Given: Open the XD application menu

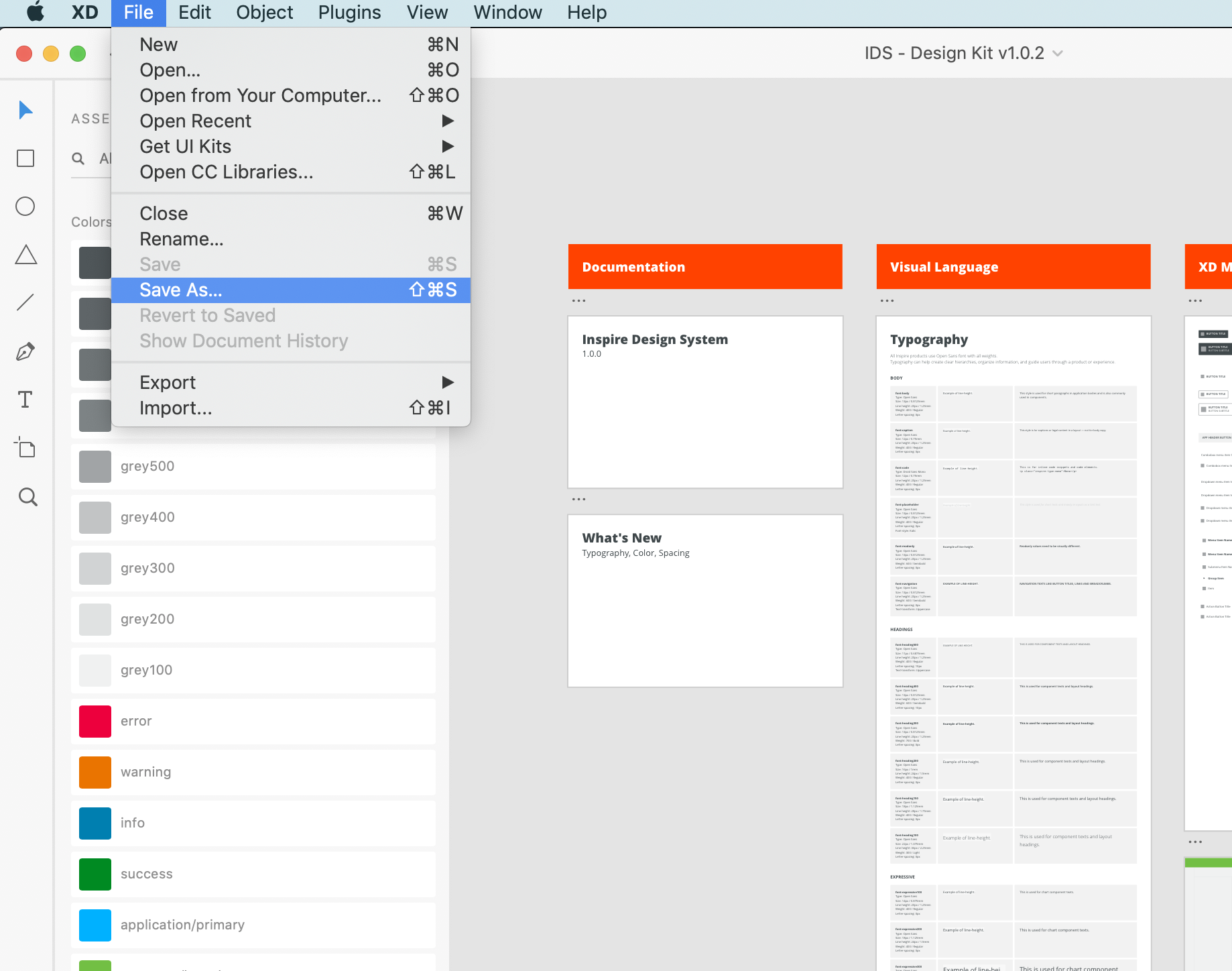Looking at the screenshot, I should click(84, 12).
